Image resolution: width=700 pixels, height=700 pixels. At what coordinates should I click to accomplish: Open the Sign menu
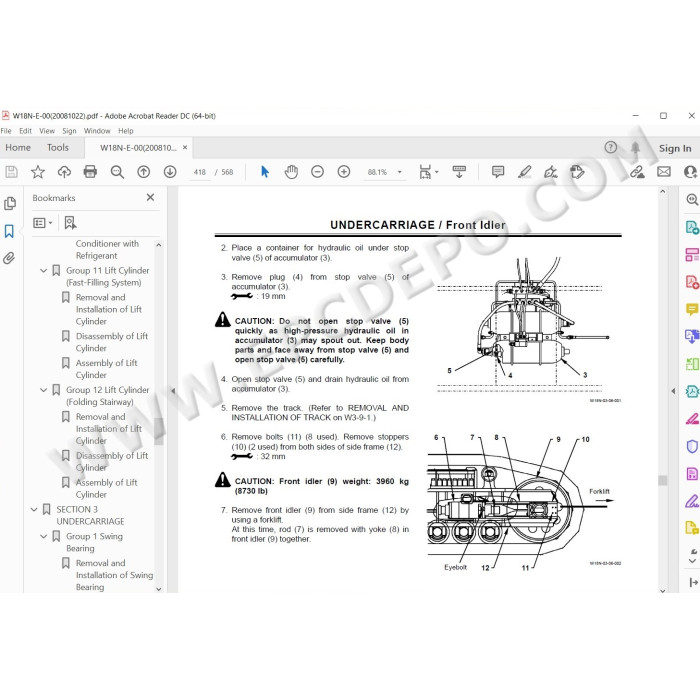click(69, 131)
